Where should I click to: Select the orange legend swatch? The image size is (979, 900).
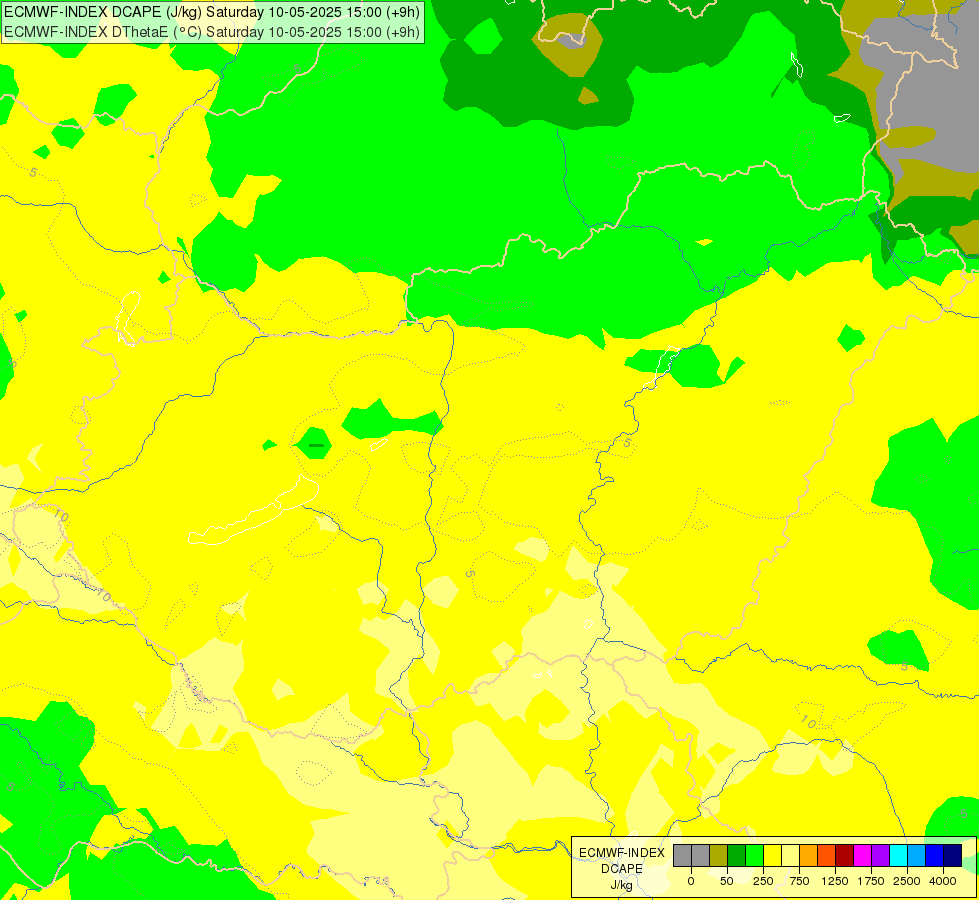click(809, 856)
